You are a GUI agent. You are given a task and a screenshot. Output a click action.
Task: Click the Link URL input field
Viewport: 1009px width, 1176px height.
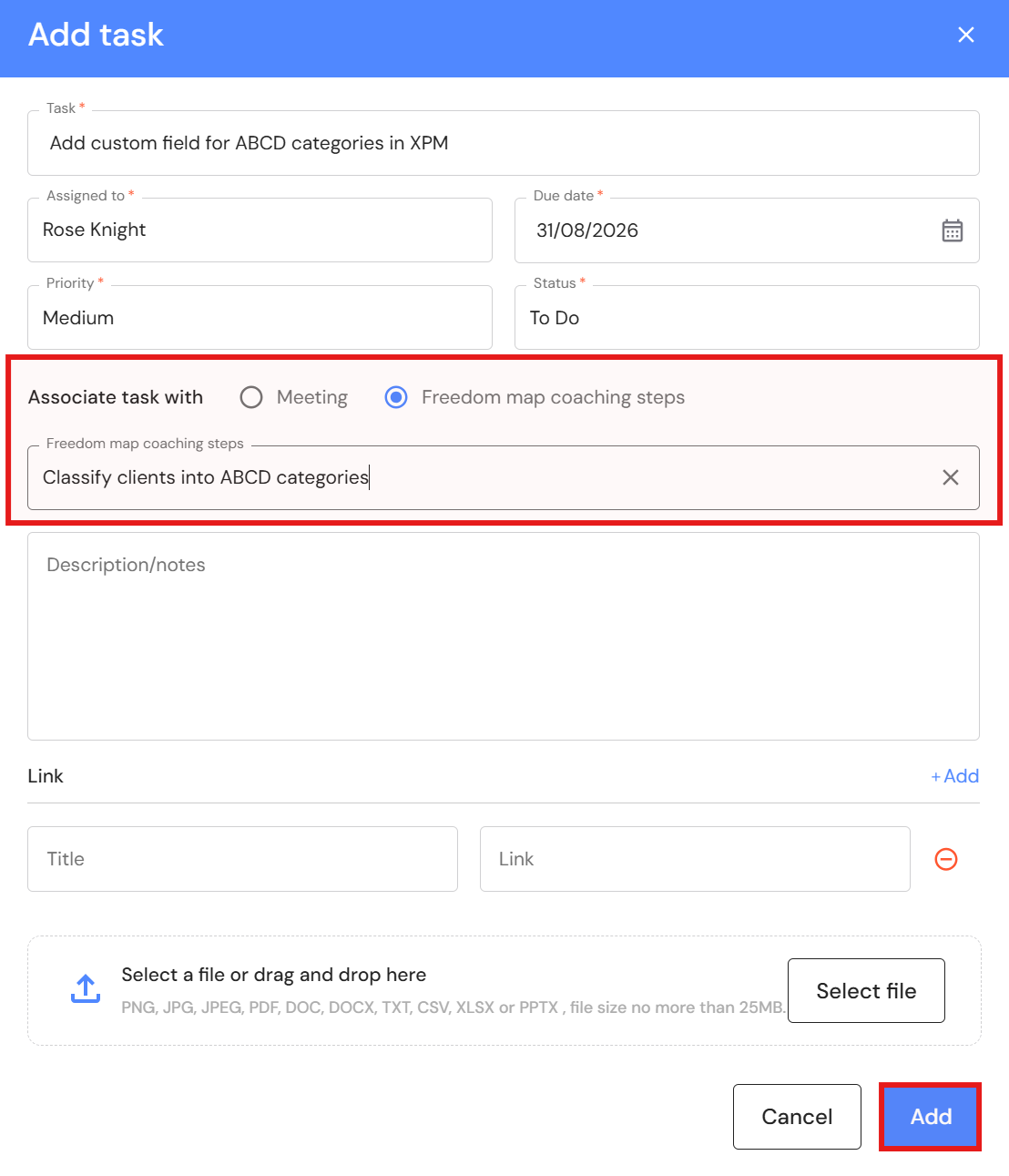pos(695,859)
